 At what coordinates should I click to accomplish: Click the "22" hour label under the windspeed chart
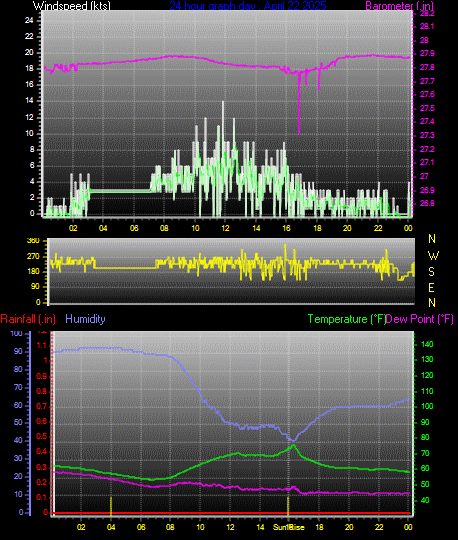tap(378, 228)
